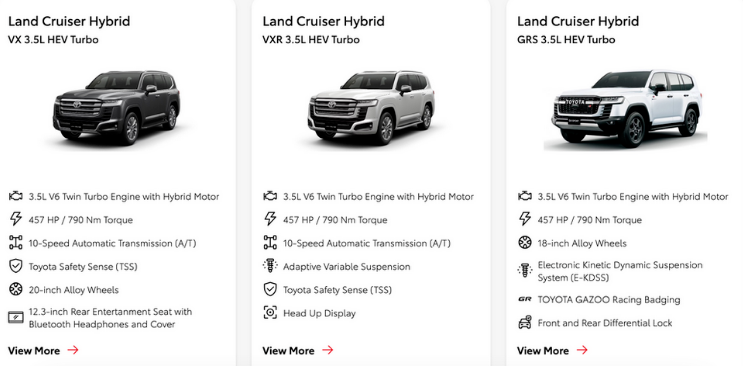Click the Toyota Safety Sense shield icon on VX card
The image size is (743, 373).
coord(16,265)
